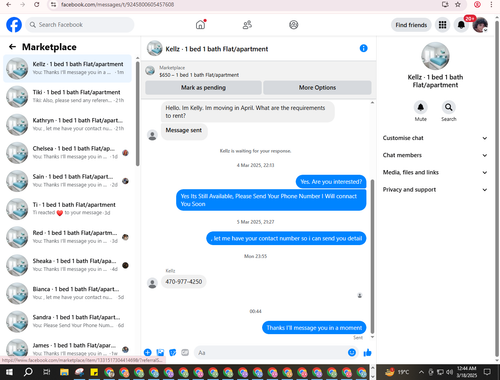
Task: Open the apps grid menu
Action: [x=442, y=25]
